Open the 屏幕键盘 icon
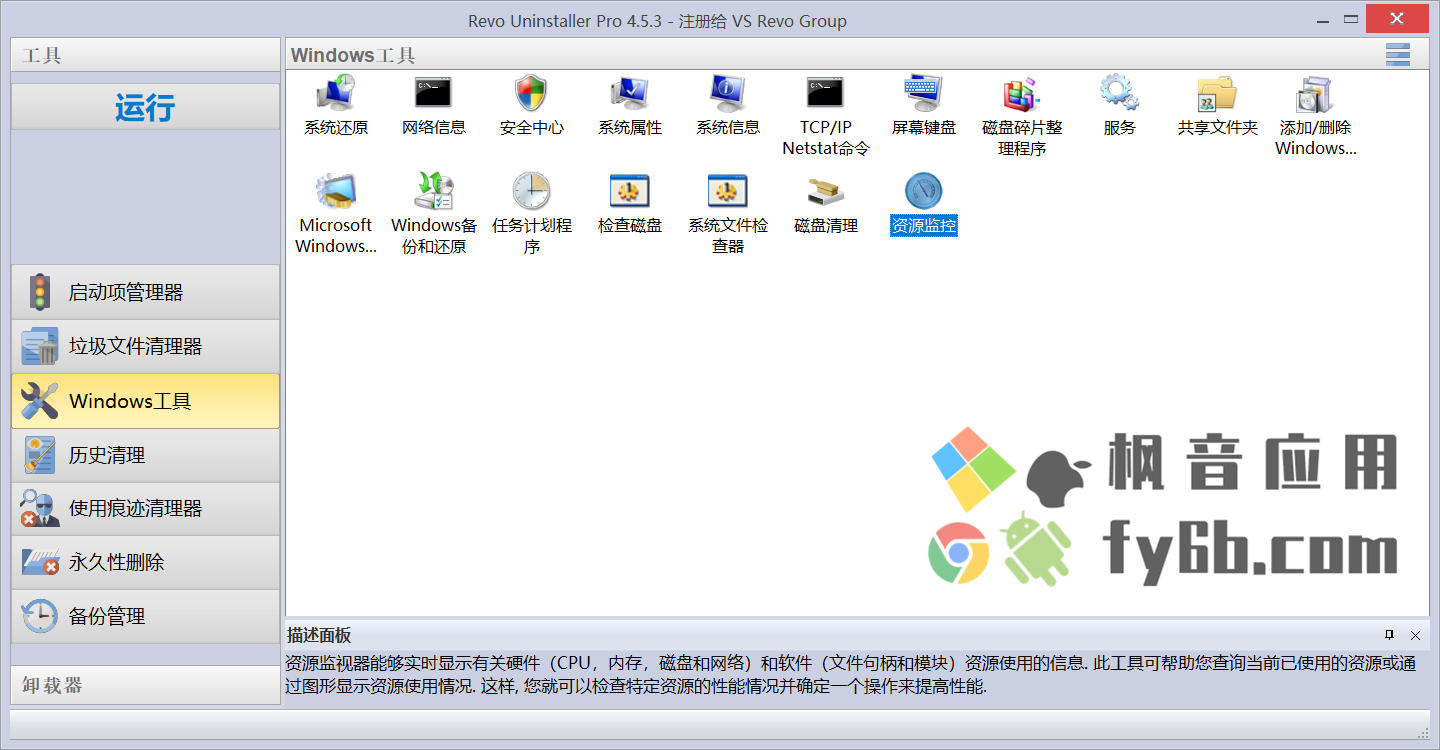 [x=924, y=94]
